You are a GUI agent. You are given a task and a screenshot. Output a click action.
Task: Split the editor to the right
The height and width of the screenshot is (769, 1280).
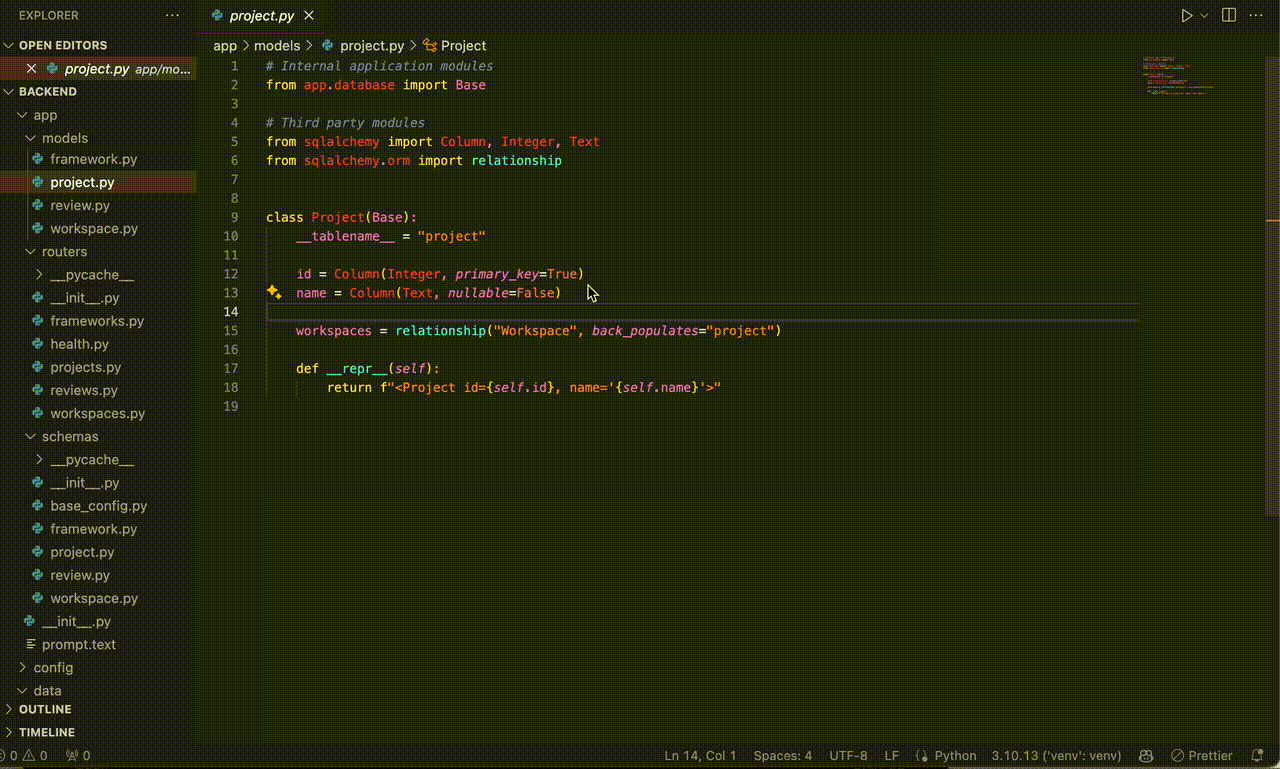click(x=1229, y=16)
